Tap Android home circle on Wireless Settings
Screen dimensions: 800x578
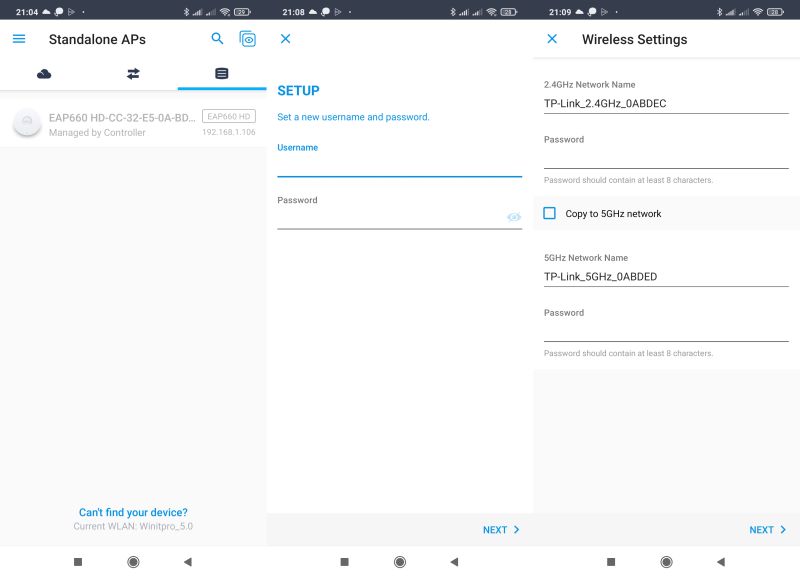coord(666,562)
